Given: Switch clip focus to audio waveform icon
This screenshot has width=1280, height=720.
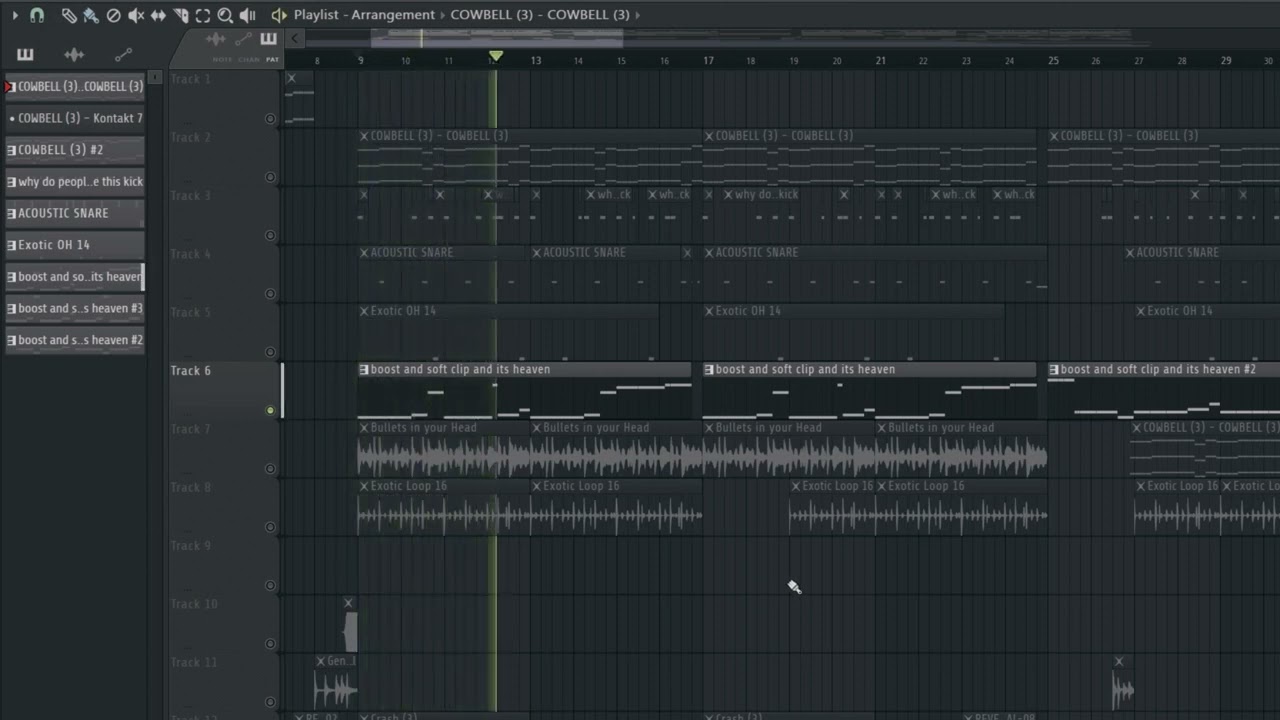Looking at the screenshot, I should 216,39.
